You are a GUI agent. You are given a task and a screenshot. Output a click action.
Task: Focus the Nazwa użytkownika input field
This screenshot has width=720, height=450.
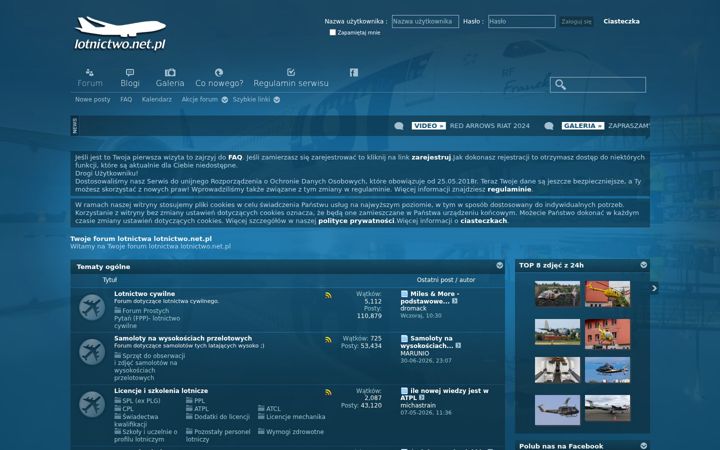pos(425,21)
